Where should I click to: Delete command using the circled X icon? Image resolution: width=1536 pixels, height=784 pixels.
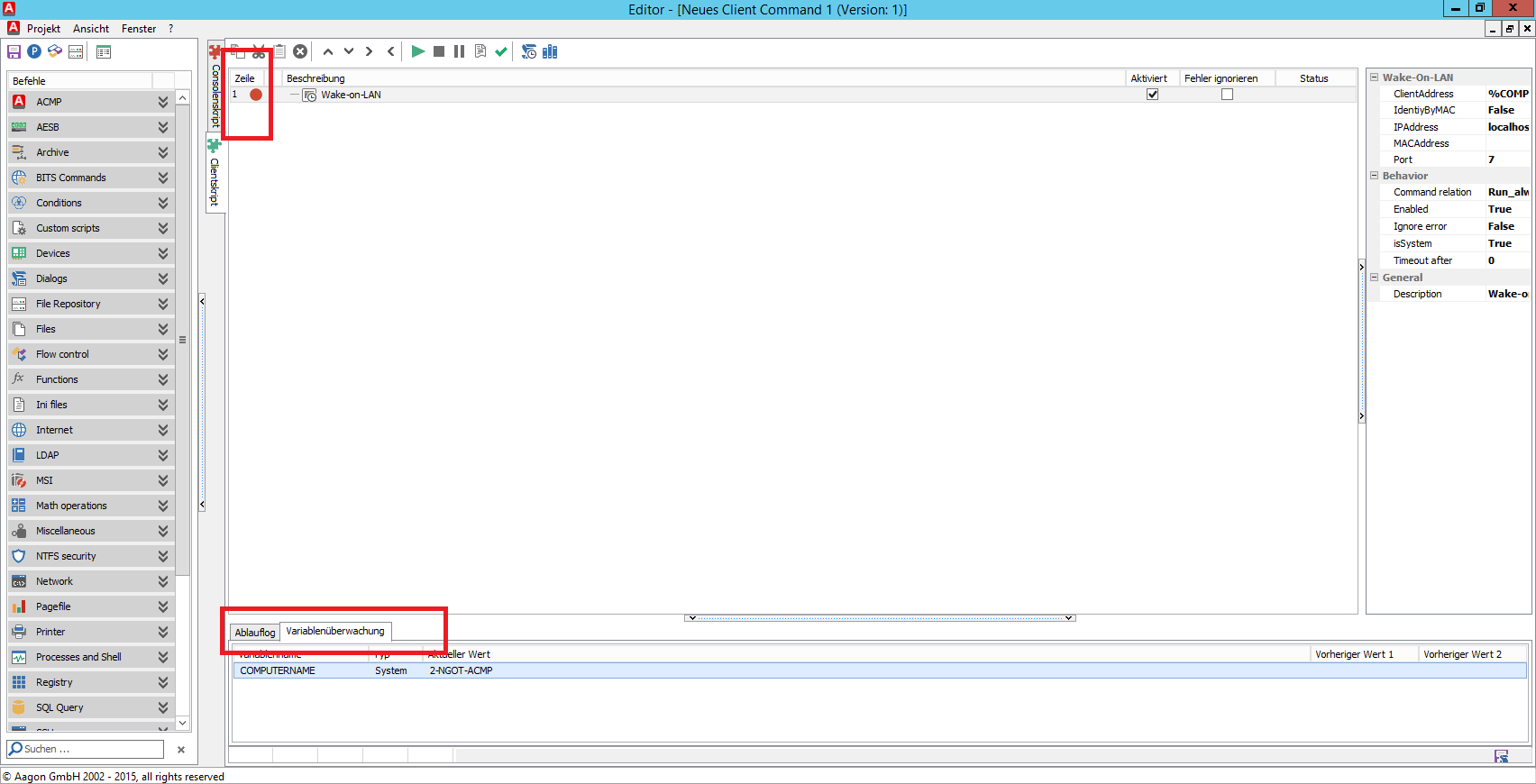(x=300, y=51)
